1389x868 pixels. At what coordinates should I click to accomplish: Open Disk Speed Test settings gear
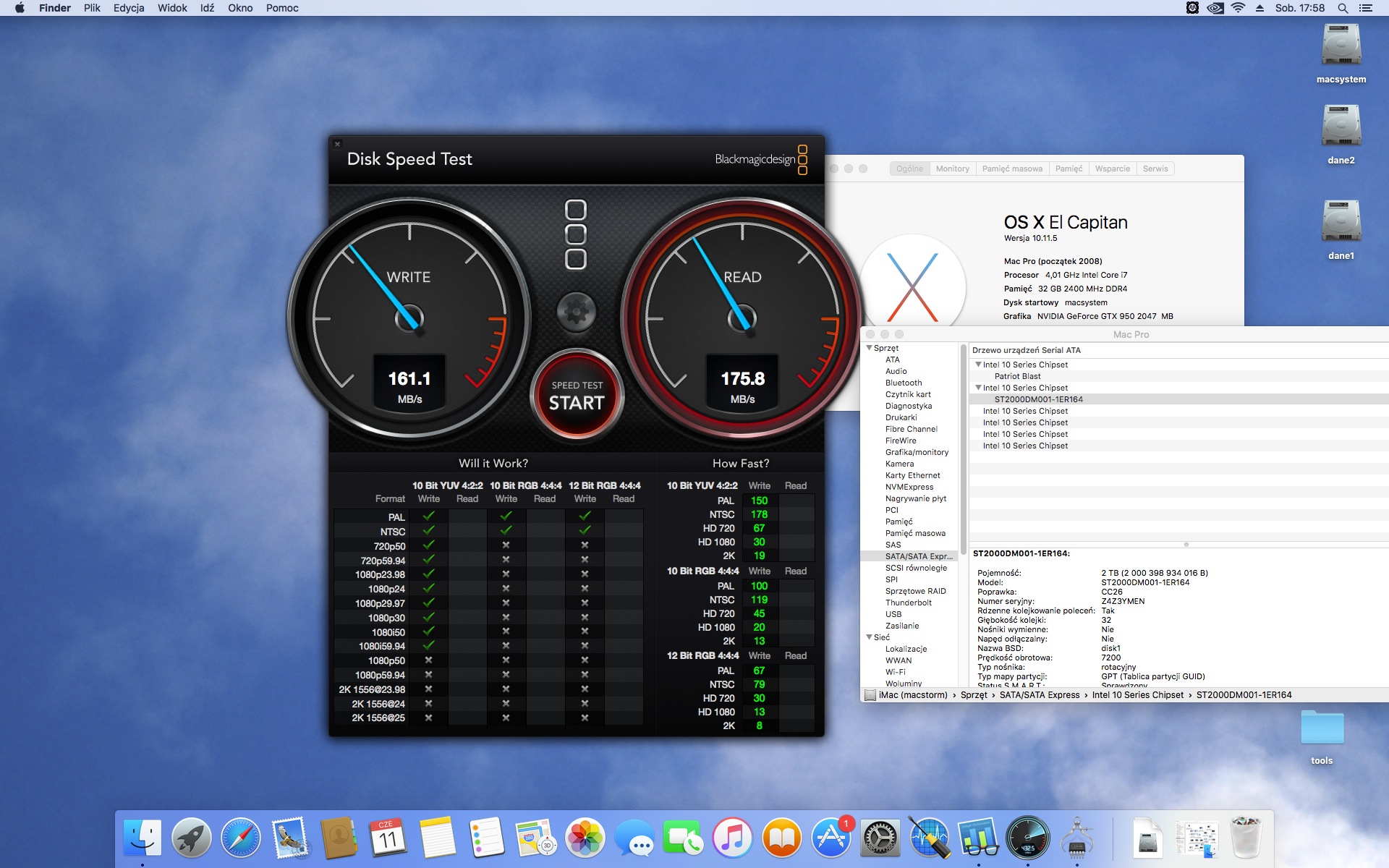pyautogui.click(x=577, y=312)
